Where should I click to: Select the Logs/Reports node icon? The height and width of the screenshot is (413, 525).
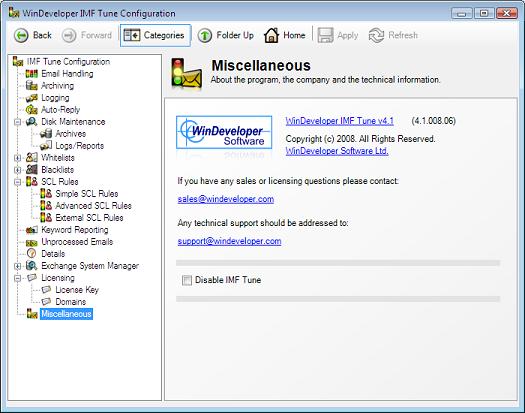[46, 146]
